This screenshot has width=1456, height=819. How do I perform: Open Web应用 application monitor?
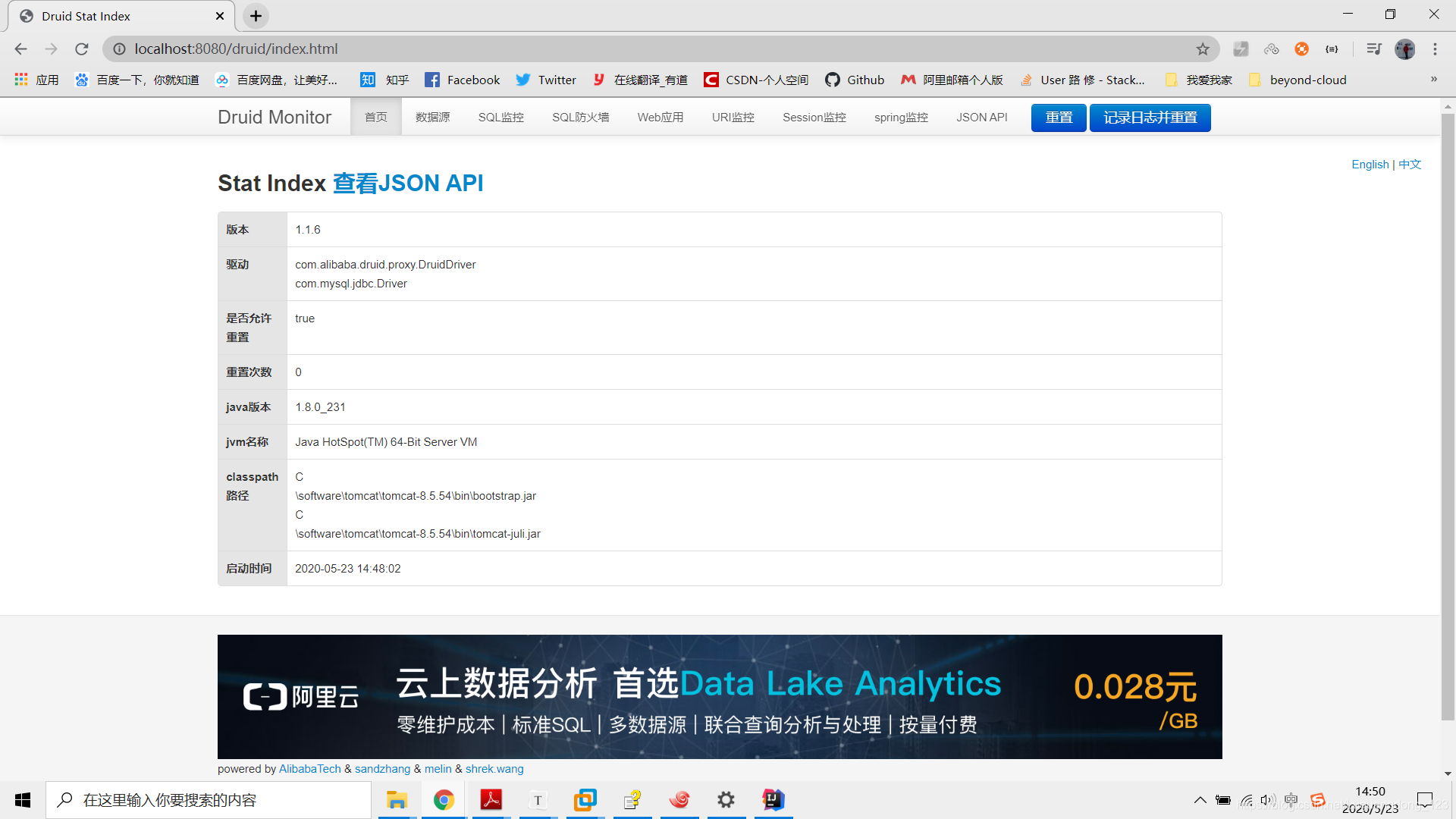click(x=660, y=117)
